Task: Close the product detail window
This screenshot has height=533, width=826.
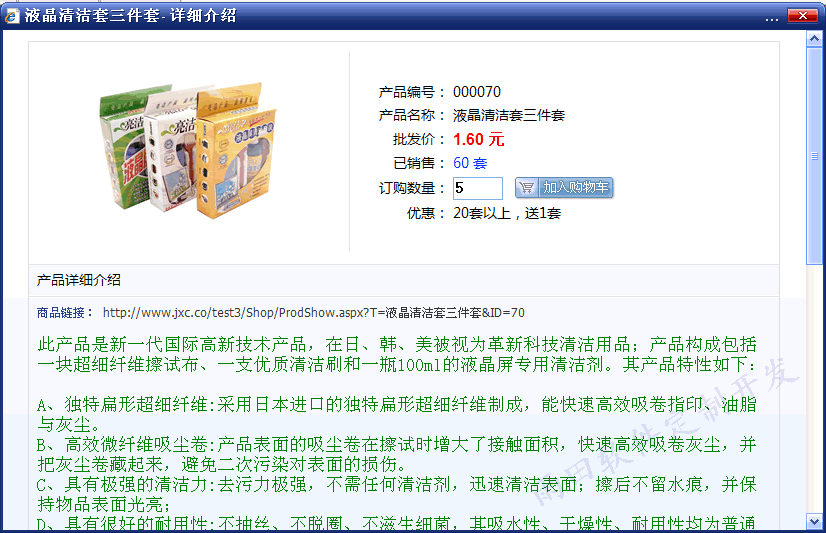Action: pyautogui.click(x=802, y=15)
